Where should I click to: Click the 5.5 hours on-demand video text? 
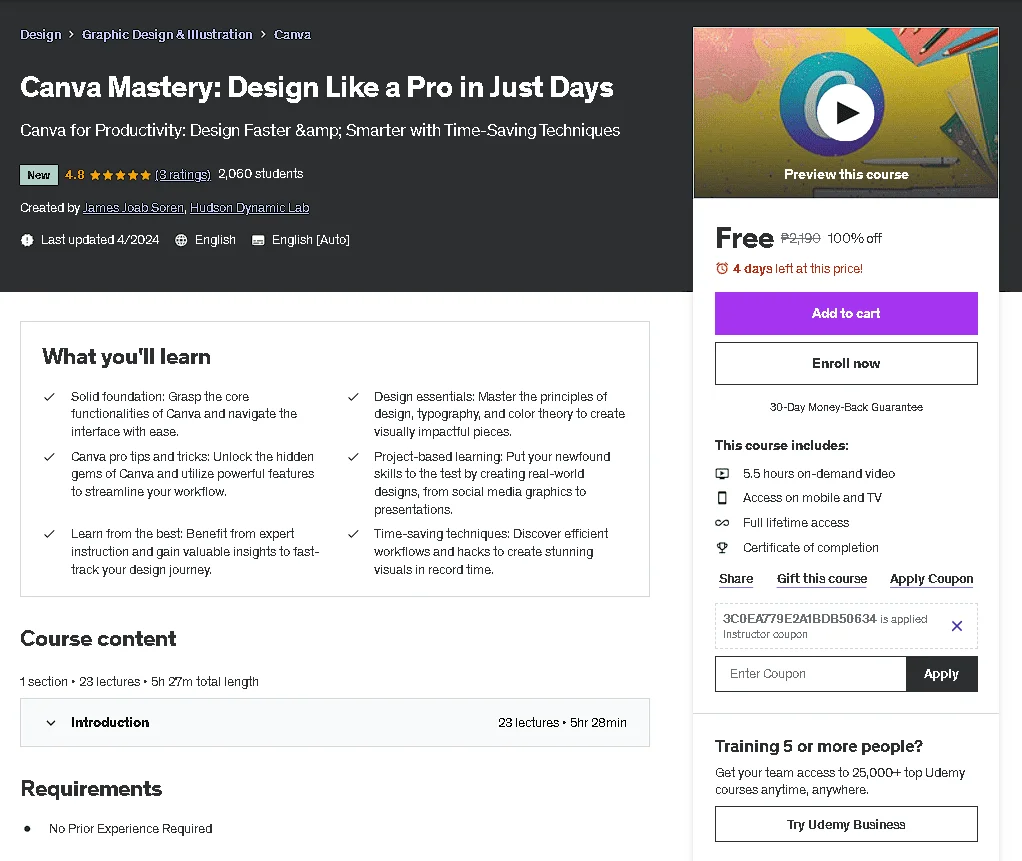[x=819, y=474]
